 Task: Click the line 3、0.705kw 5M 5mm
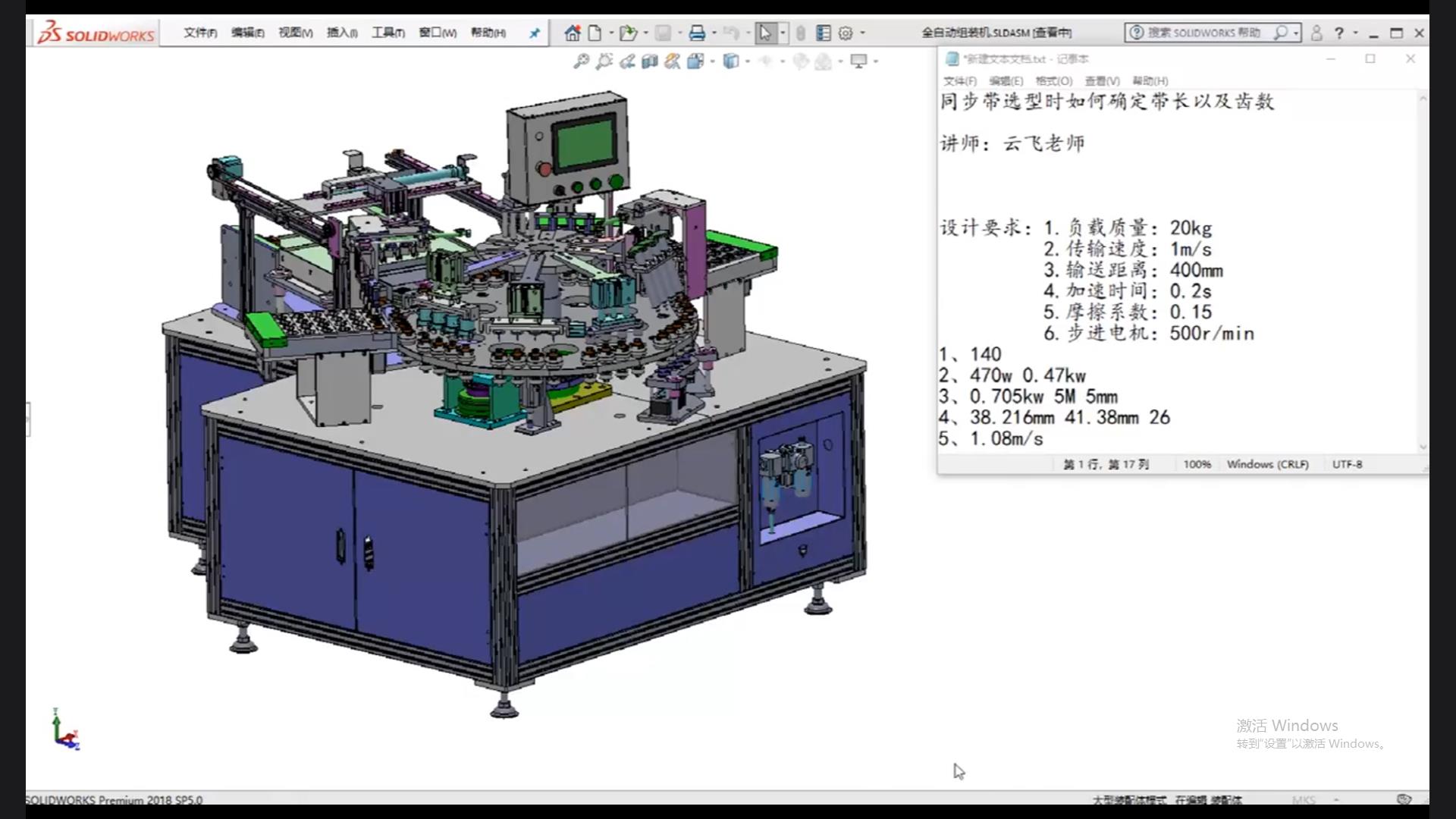[1028, 397]
